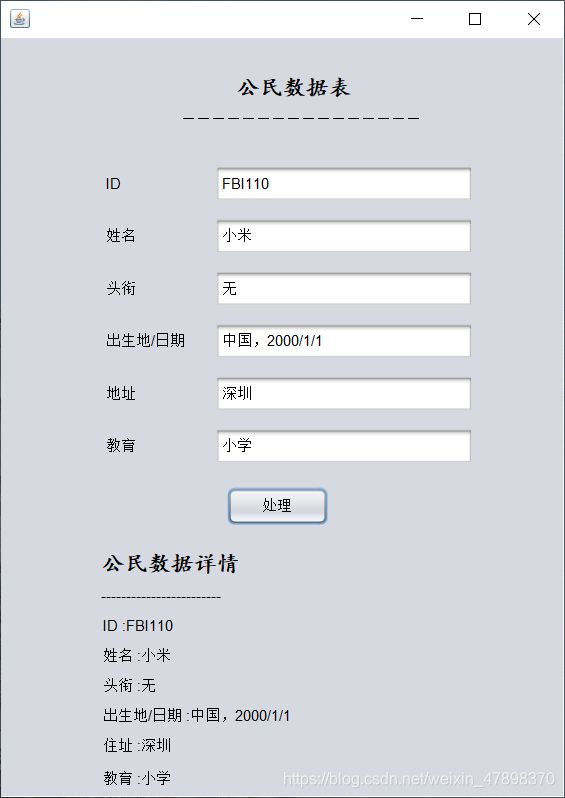The height and width of the screenshot is (798, 565).
Task: Click the 公民数据详情 heading
Action: [x=171, y=564]
